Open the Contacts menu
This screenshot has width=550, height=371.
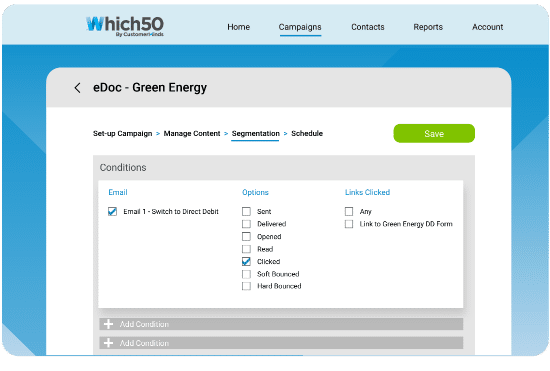[x=368, y=27]
